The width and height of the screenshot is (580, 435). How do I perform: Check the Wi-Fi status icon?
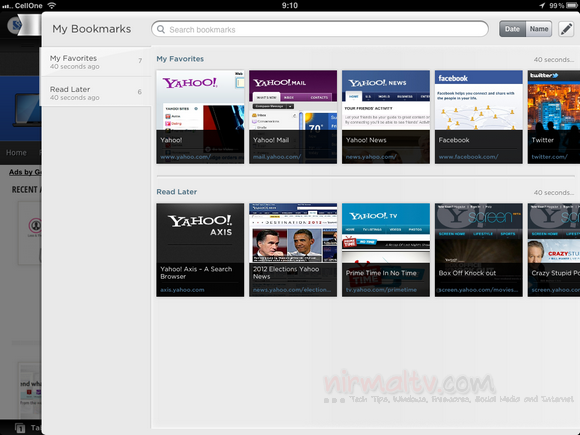[52, 5]
